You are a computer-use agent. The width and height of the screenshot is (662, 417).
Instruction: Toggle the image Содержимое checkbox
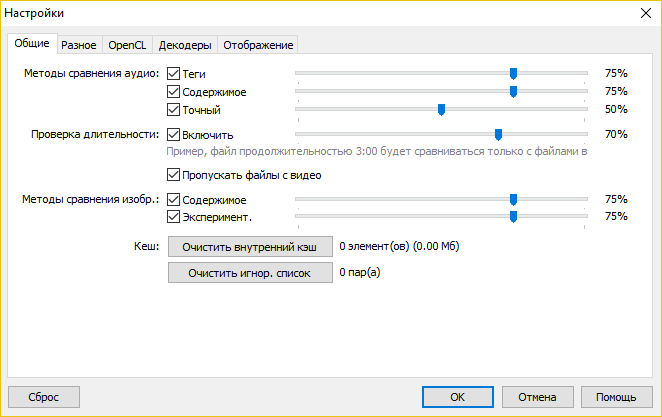(174, 199)
